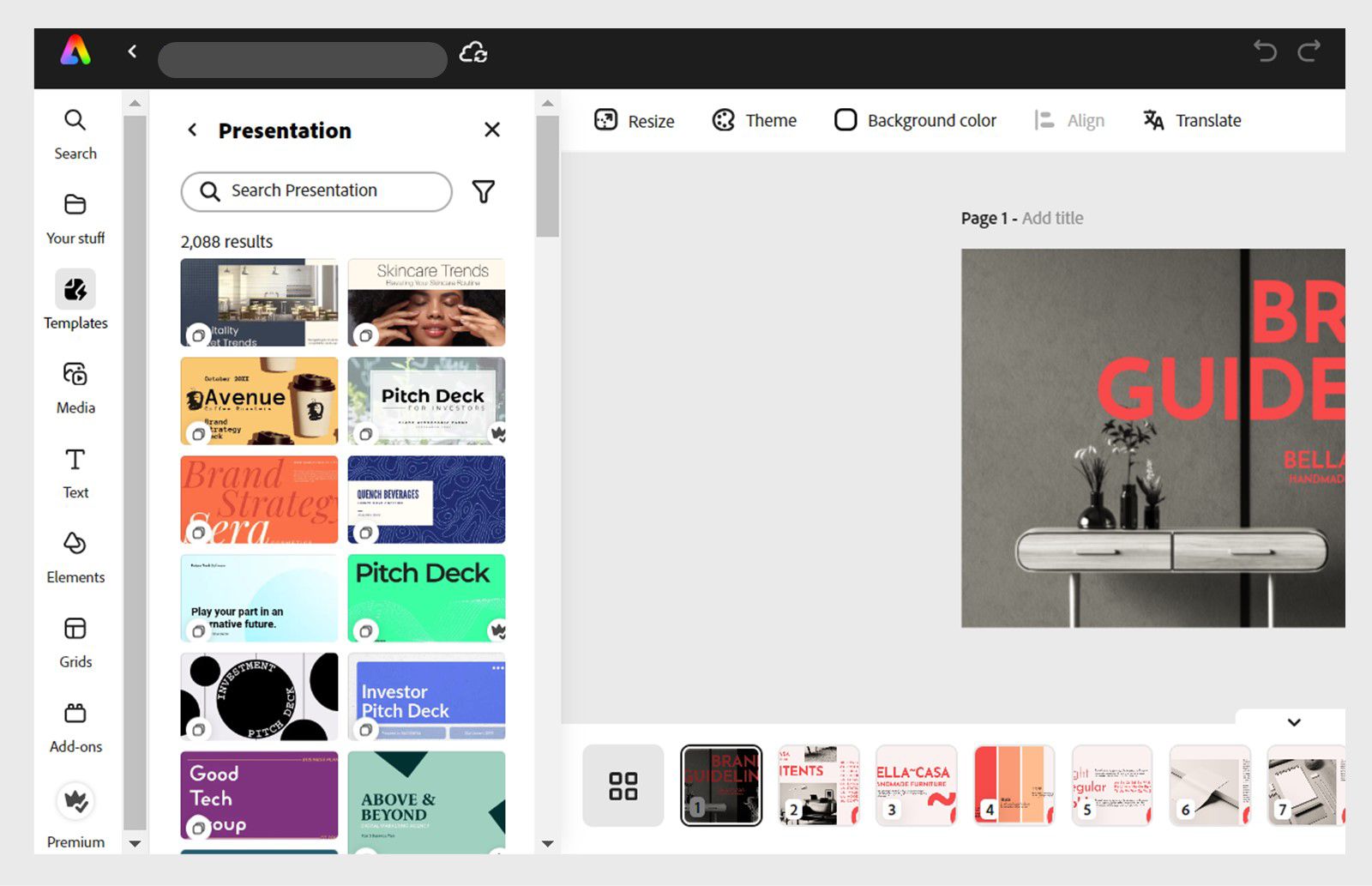Select page 3 thumbnail in filmstrip
The image size is (1372, 886).
[916, 785]
